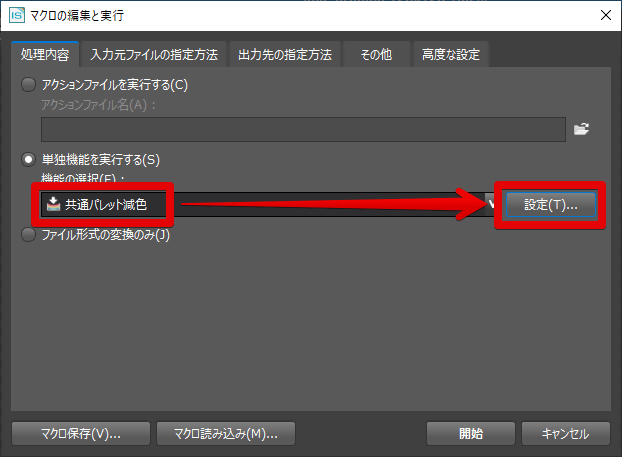This screenshot has width=622, height=457.
Task: Click the folder browse icon for action file
Action: coord(581,129)
